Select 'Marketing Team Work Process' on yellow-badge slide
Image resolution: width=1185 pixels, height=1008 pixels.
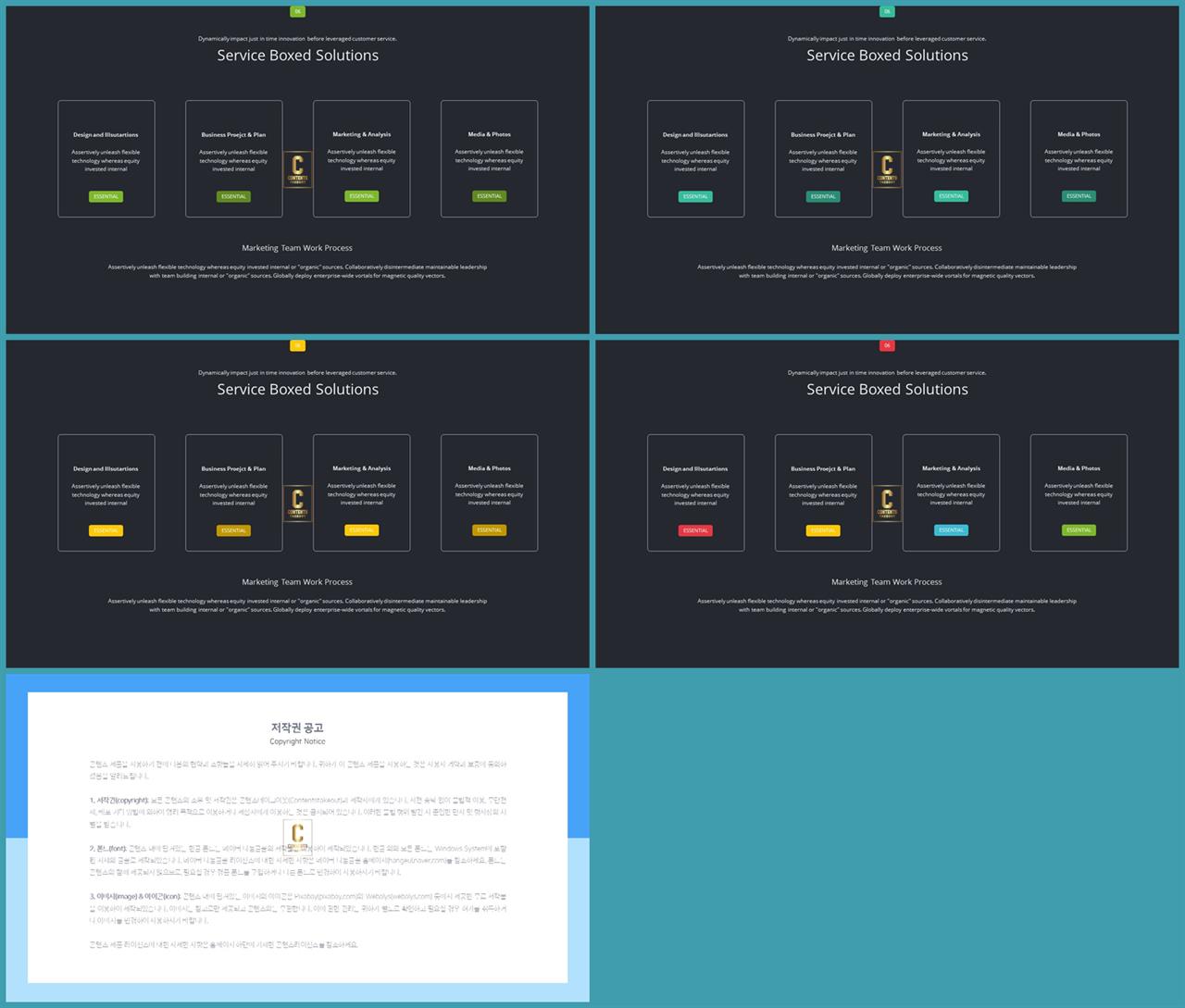pyautogui.click(x=297, y=582)
